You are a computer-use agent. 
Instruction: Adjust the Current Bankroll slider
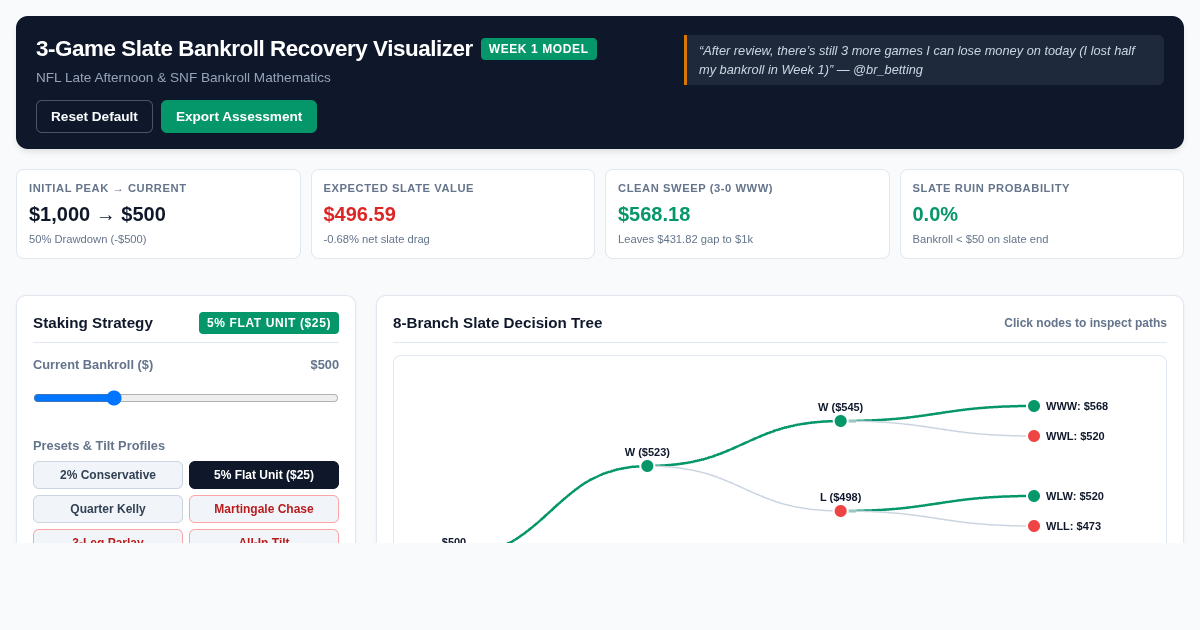click(186, 398)
